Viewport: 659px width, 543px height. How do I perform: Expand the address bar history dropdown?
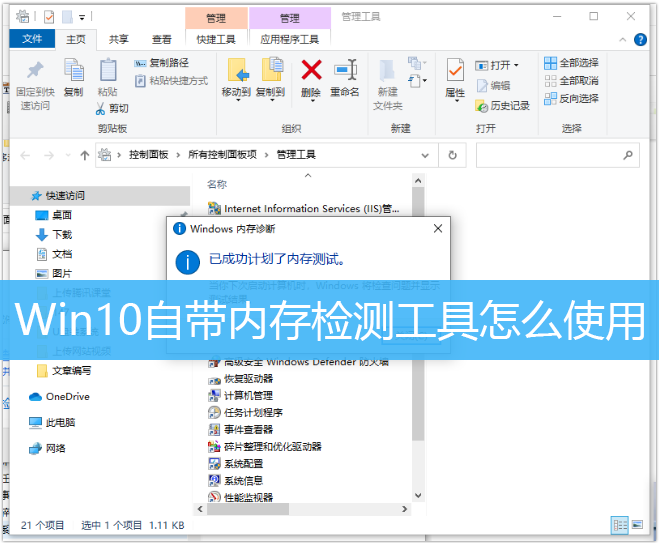428,155
